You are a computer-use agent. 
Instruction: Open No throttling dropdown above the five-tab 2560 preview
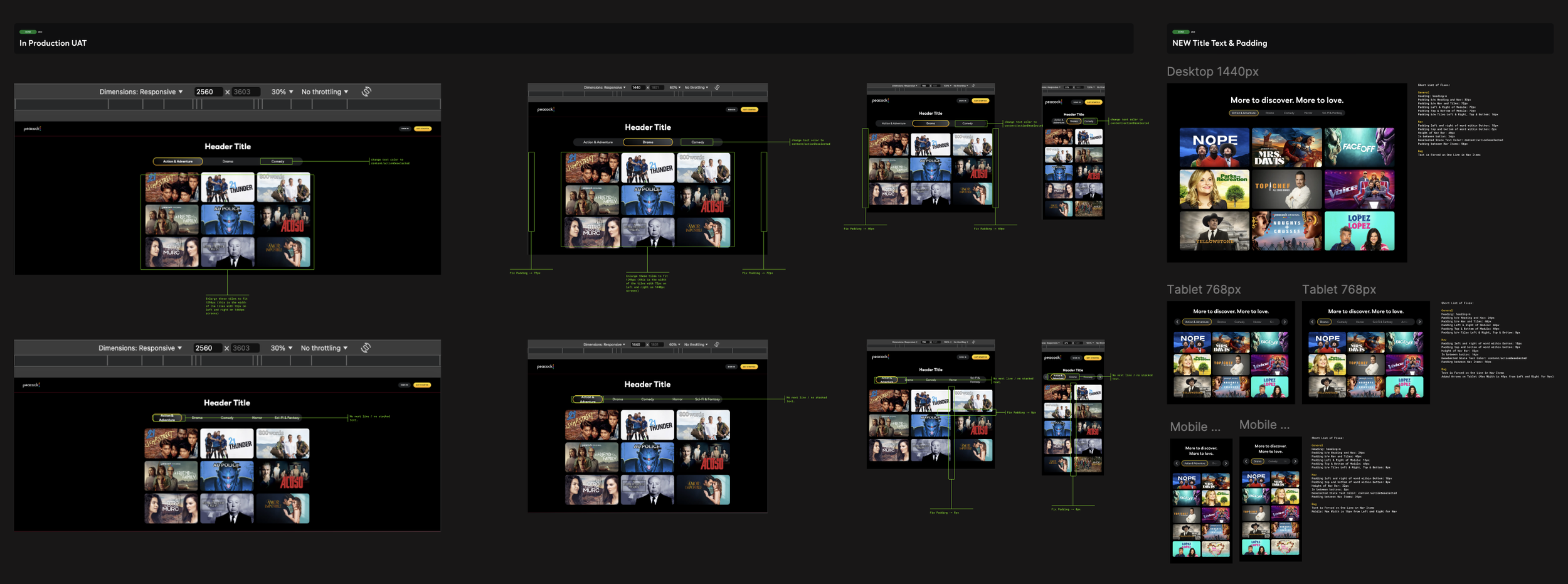tap(324, 348)
